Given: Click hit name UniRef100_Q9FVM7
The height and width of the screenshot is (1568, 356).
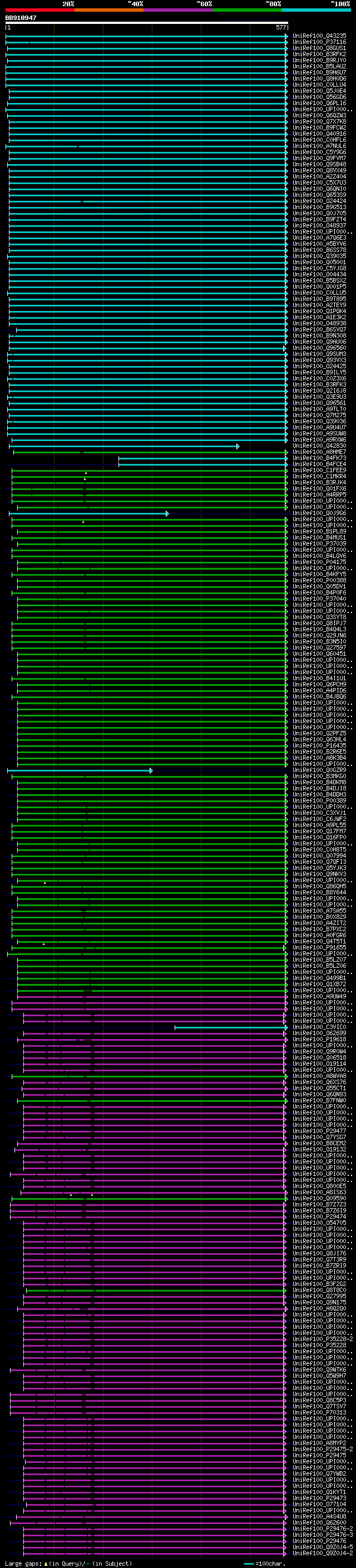Looking at the screenshot, I should coord(319,159).
